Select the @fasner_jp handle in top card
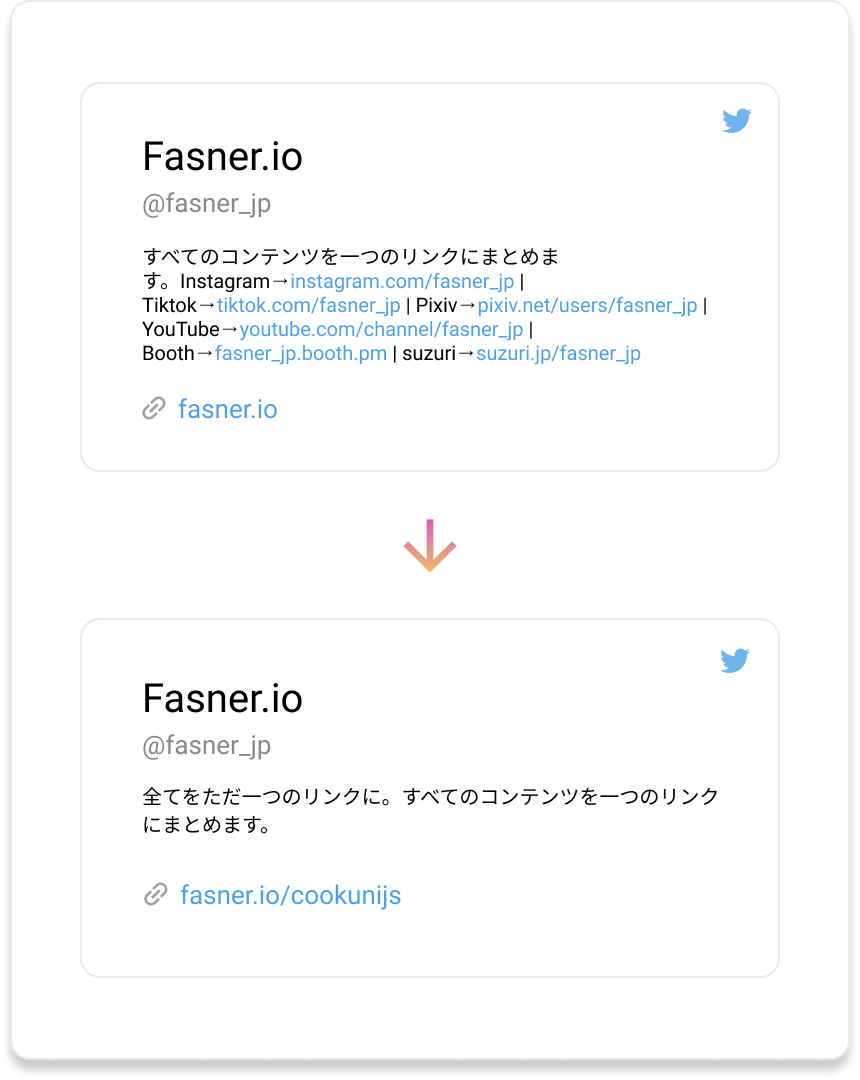 pyautogui.click(x=206, y=205)
